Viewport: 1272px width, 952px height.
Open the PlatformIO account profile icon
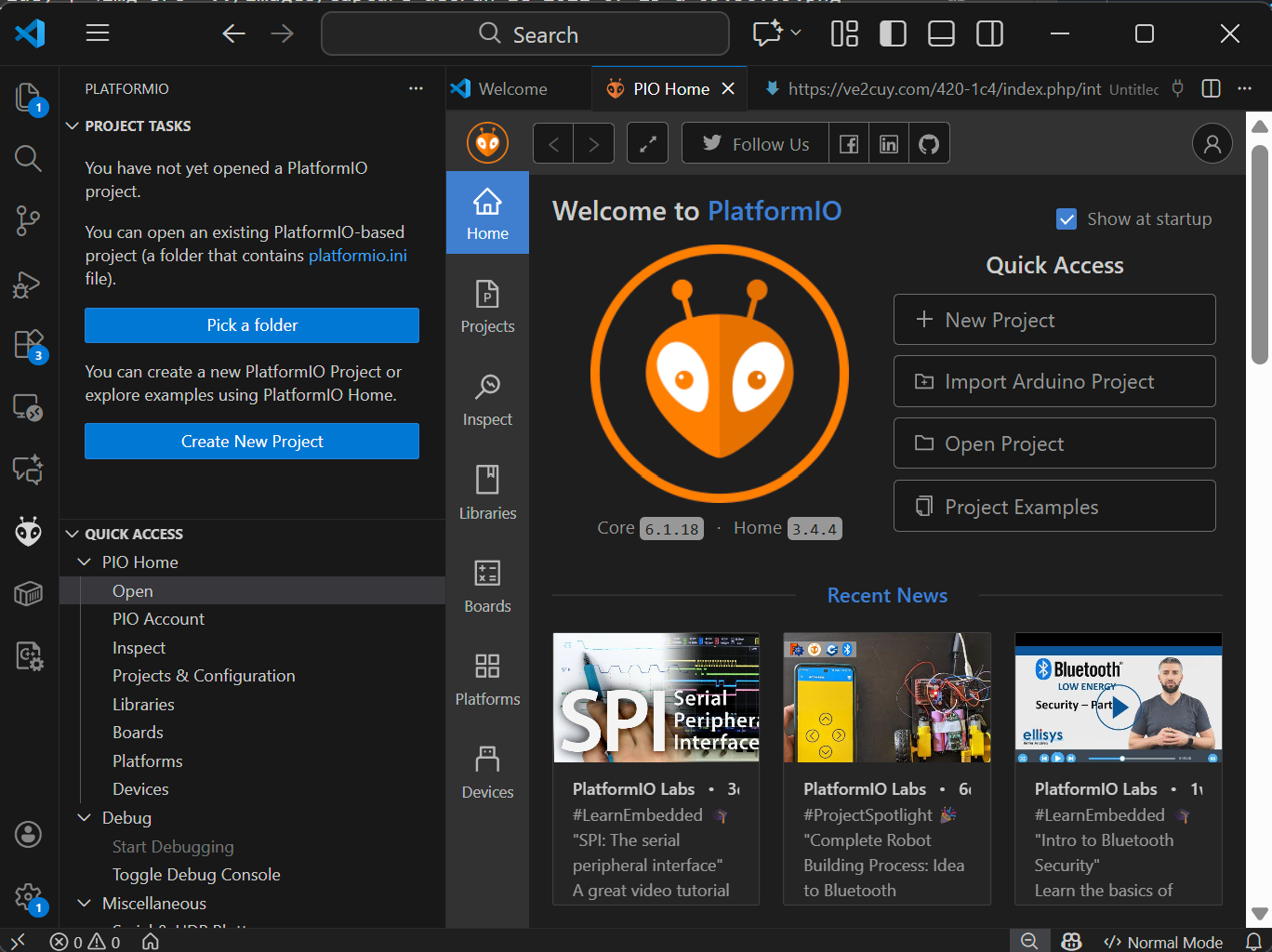point(1212,143)
